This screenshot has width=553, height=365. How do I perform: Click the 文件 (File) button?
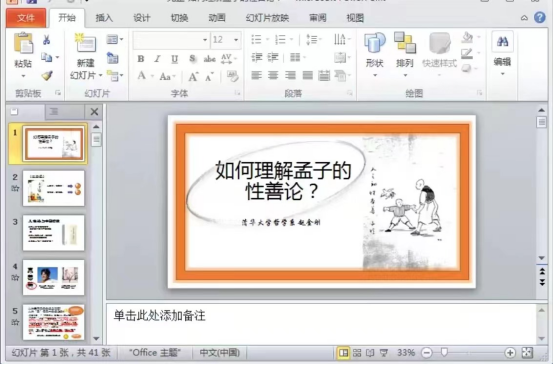(26, 18)
